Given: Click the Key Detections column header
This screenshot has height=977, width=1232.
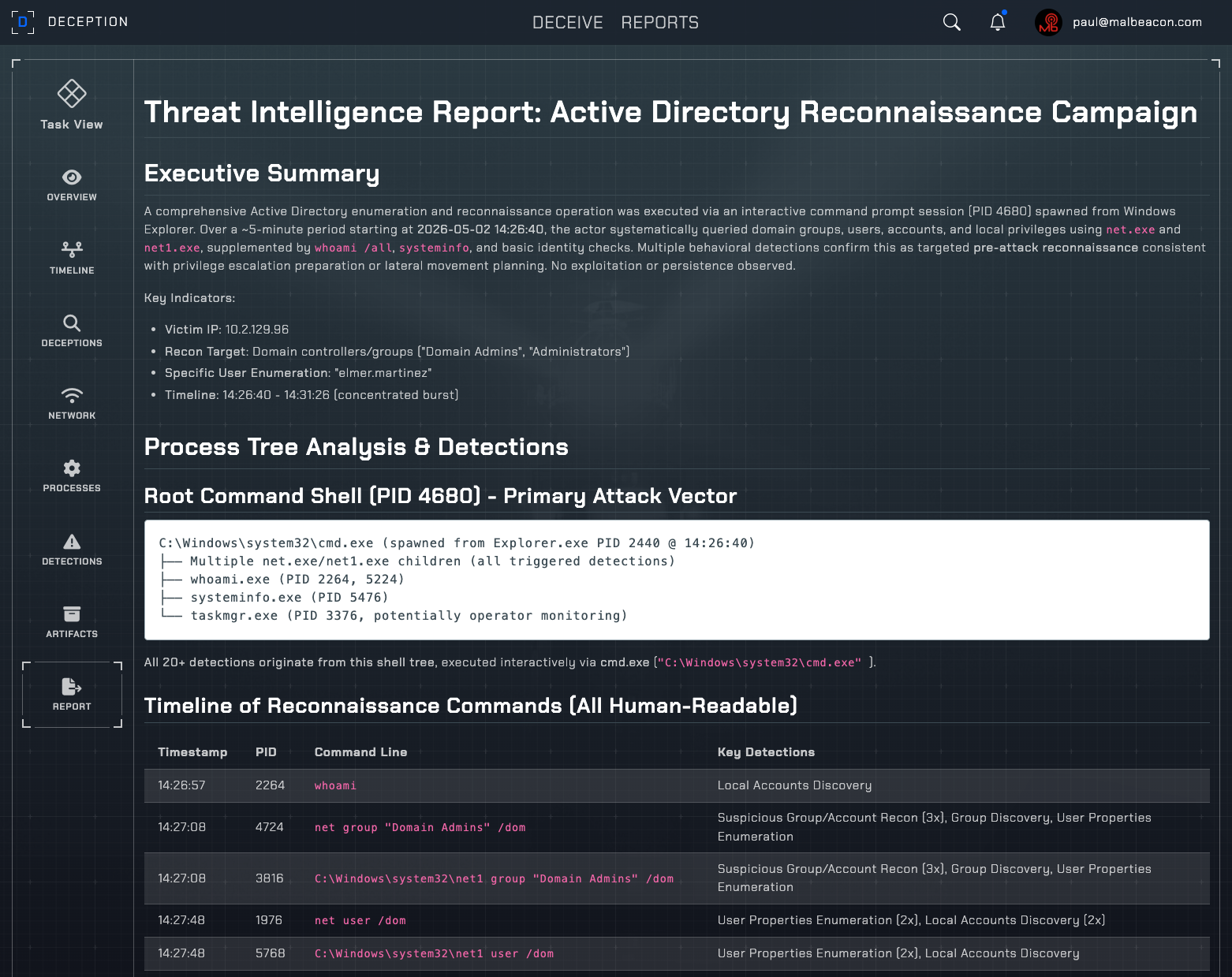Looking at the screenshot, I should click(766, 752).
